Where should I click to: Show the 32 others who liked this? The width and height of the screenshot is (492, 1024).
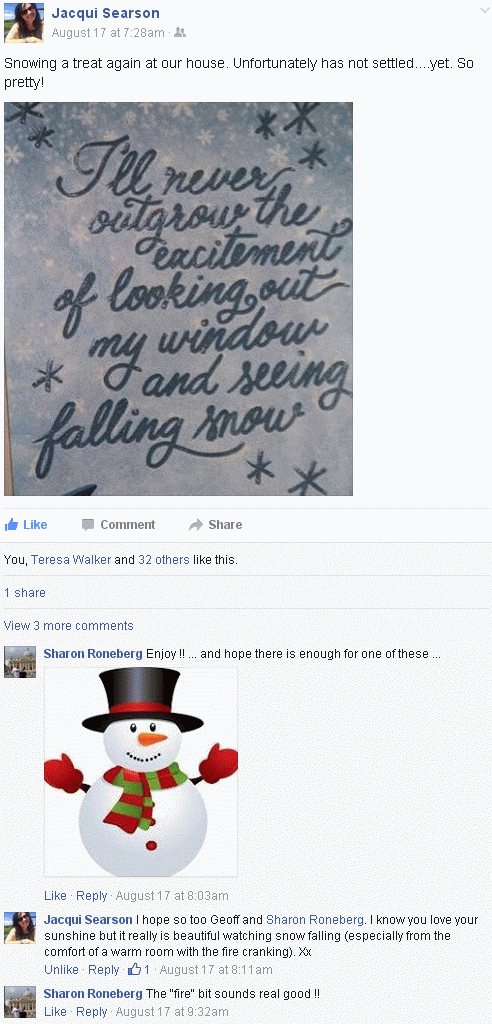(x=164, y=560)
